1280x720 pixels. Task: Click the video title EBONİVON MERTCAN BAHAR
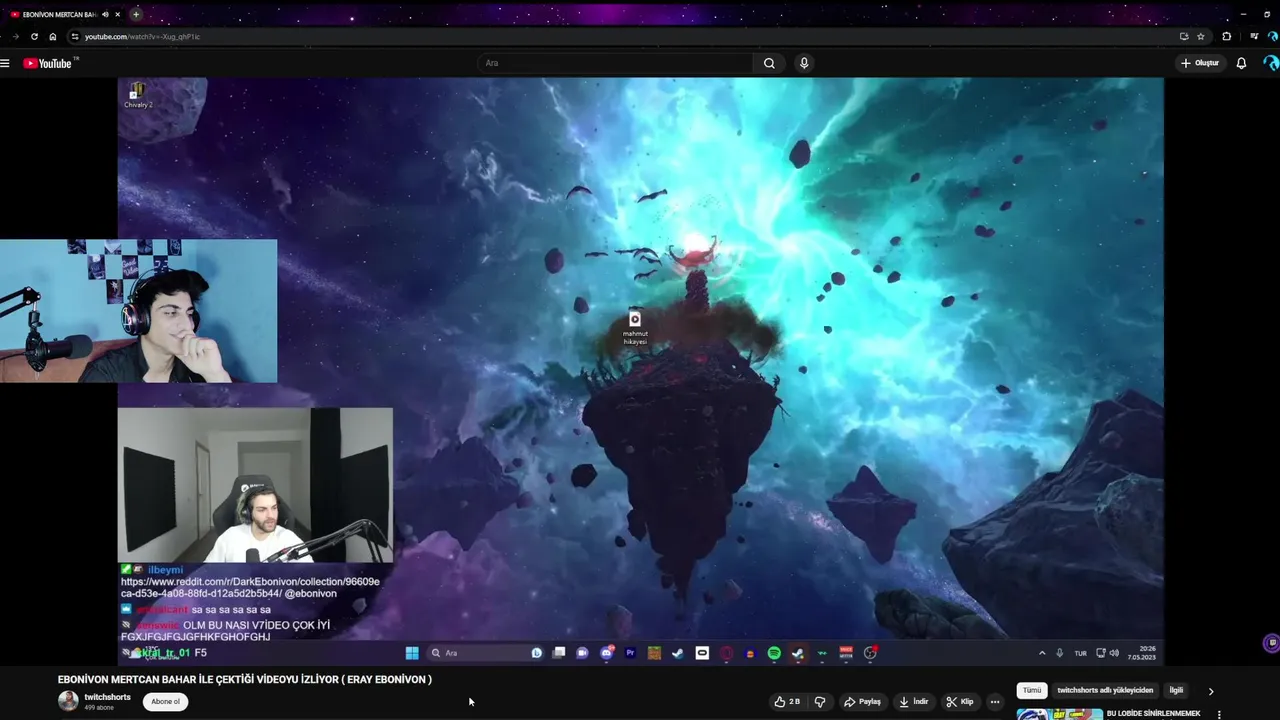(245, 679)
